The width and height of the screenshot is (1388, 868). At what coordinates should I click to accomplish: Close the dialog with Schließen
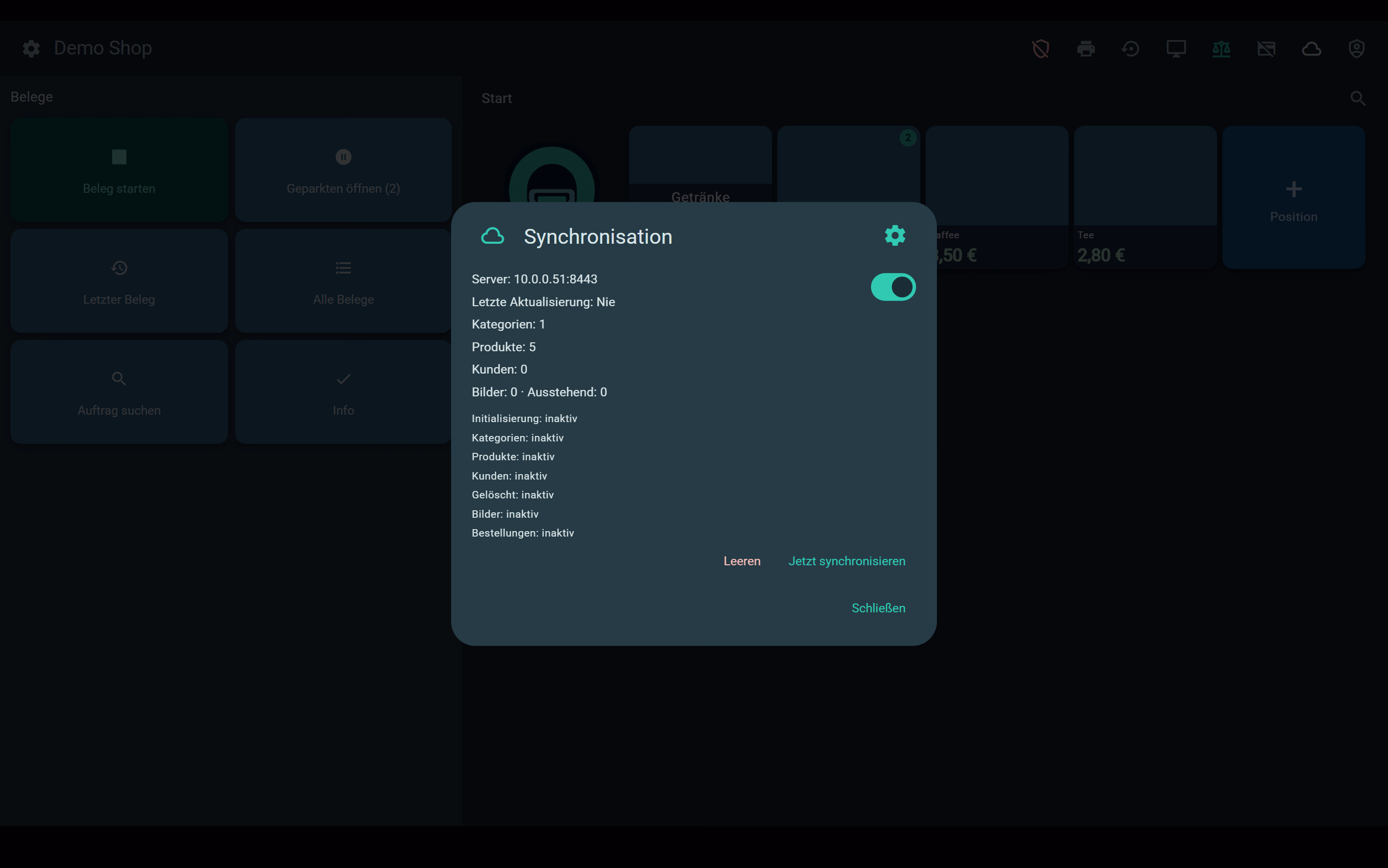tap(878, 608)
